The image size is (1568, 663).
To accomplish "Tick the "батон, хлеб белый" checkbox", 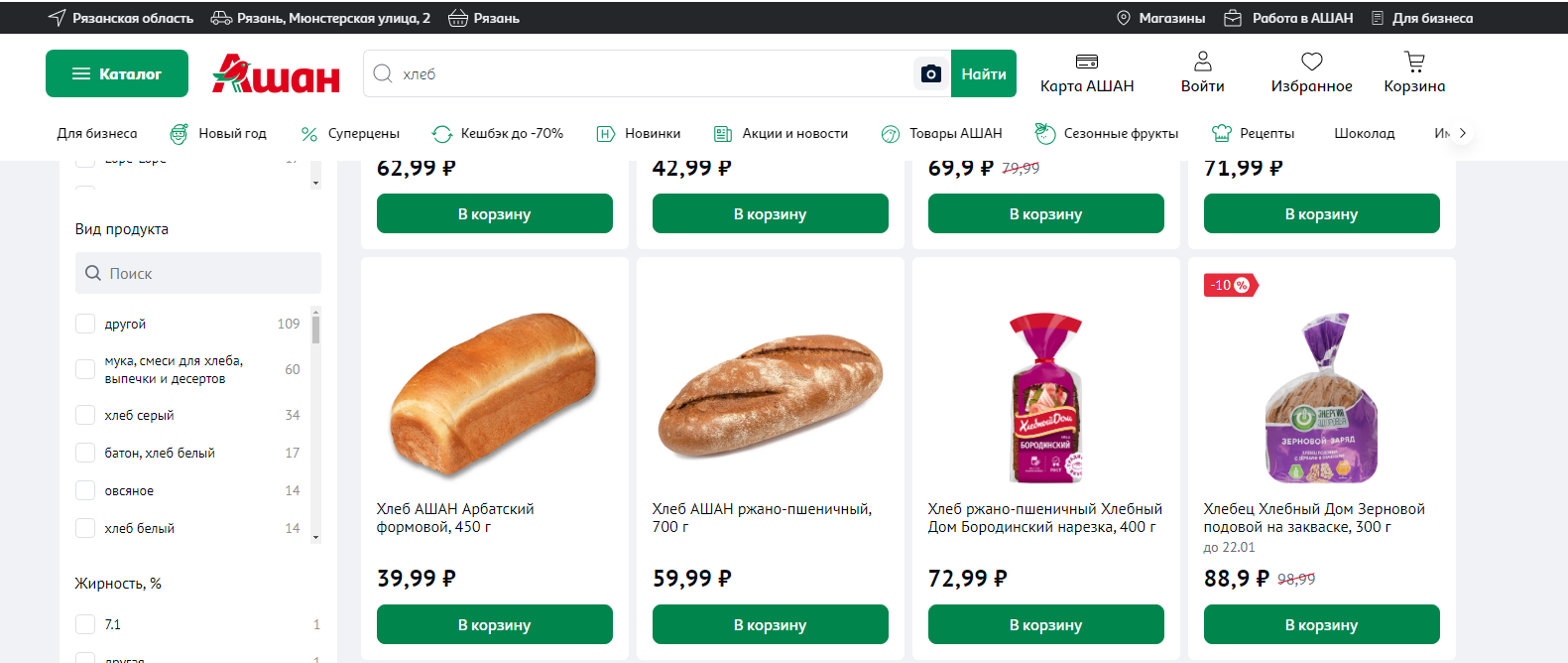I will tap(85, 453).
